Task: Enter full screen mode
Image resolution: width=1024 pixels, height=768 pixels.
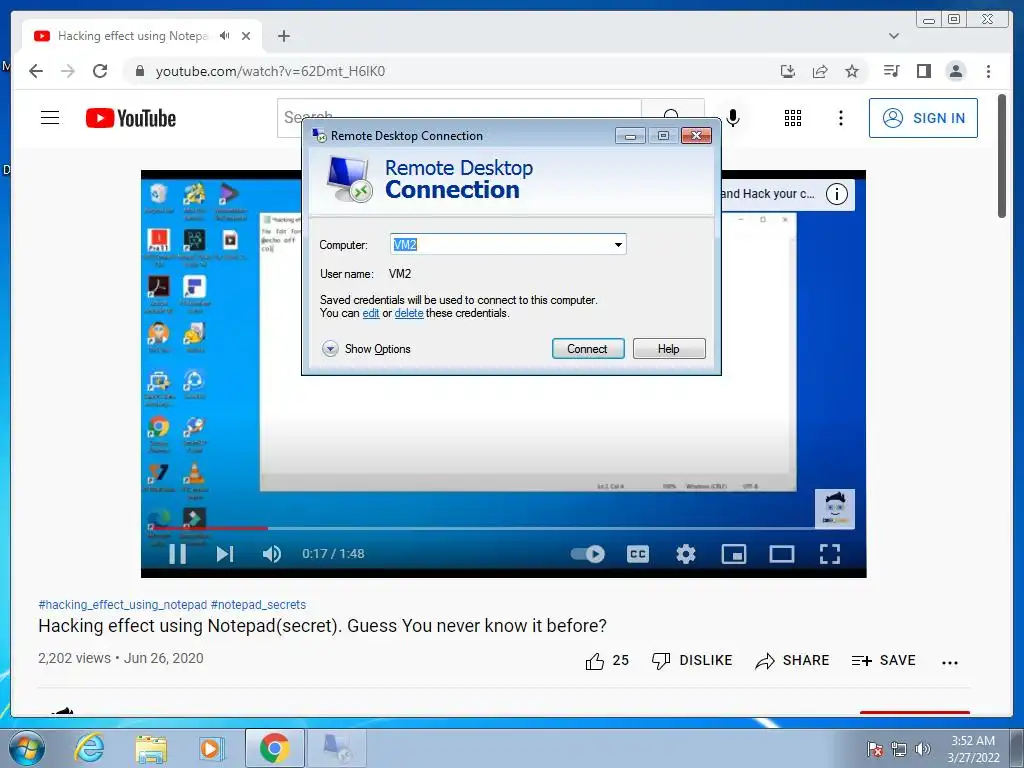Action: 830,554
